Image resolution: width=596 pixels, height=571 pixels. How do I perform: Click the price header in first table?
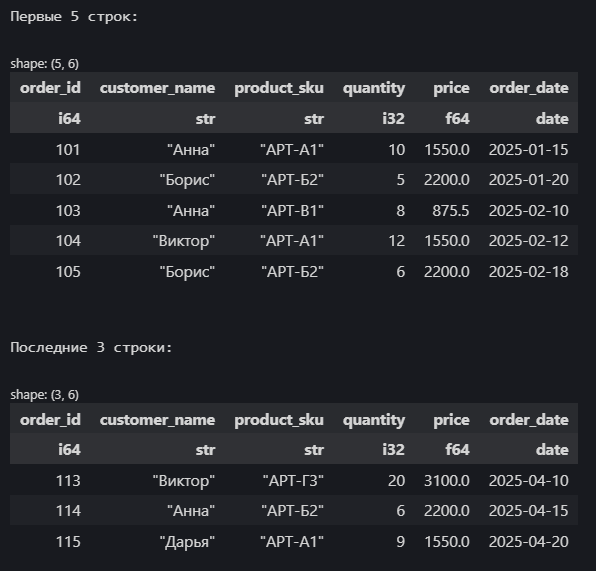click(x=451, y=88)
